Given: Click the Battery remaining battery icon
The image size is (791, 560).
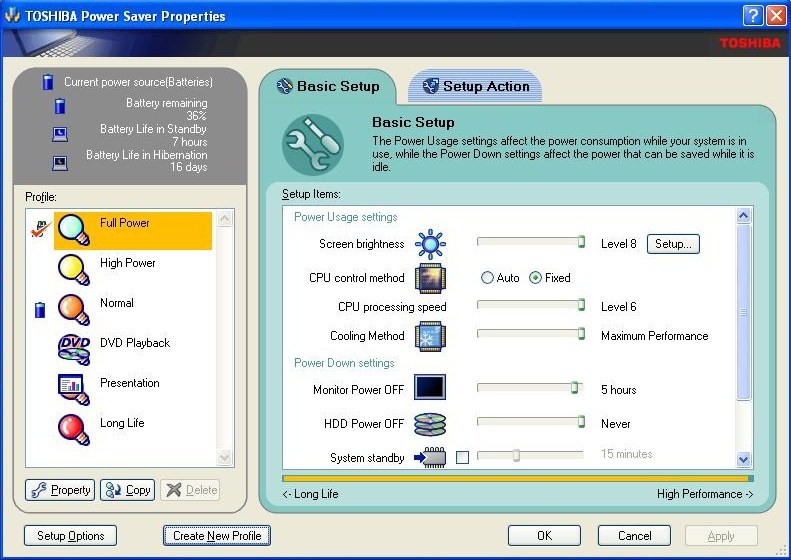Looking at the screenshot, I should point(60,106).
